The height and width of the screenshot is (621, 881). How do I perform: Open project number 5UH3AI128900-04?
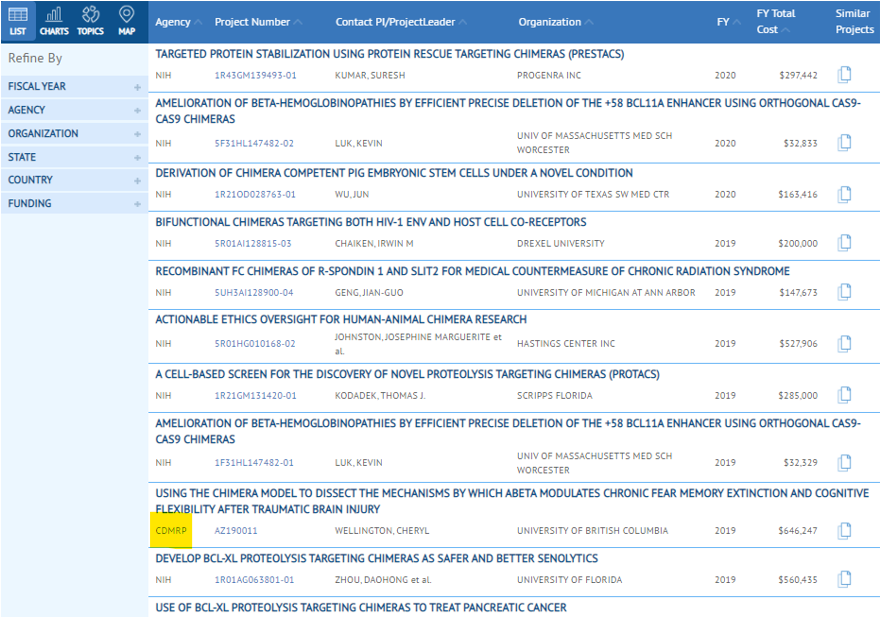click(x=253, y=292)
